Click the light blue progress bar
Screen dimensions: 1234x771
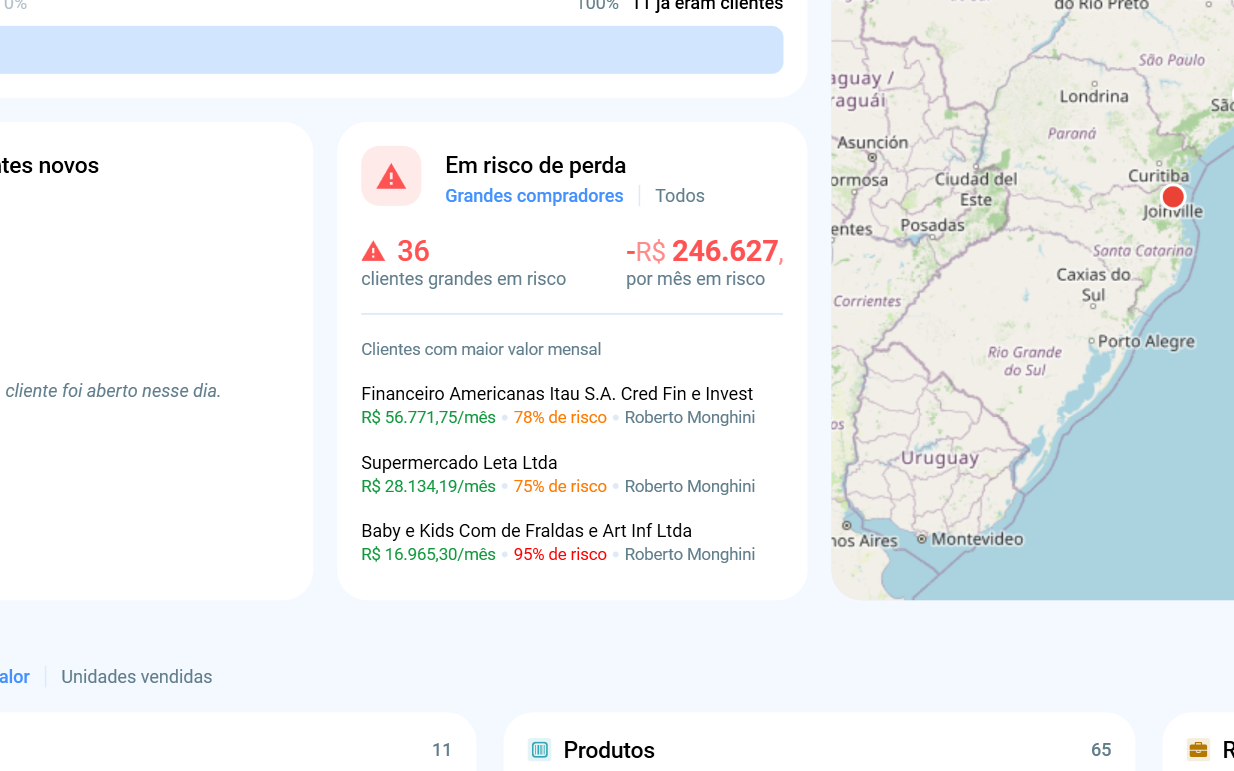pyautogui.click(x=391, y=50)
